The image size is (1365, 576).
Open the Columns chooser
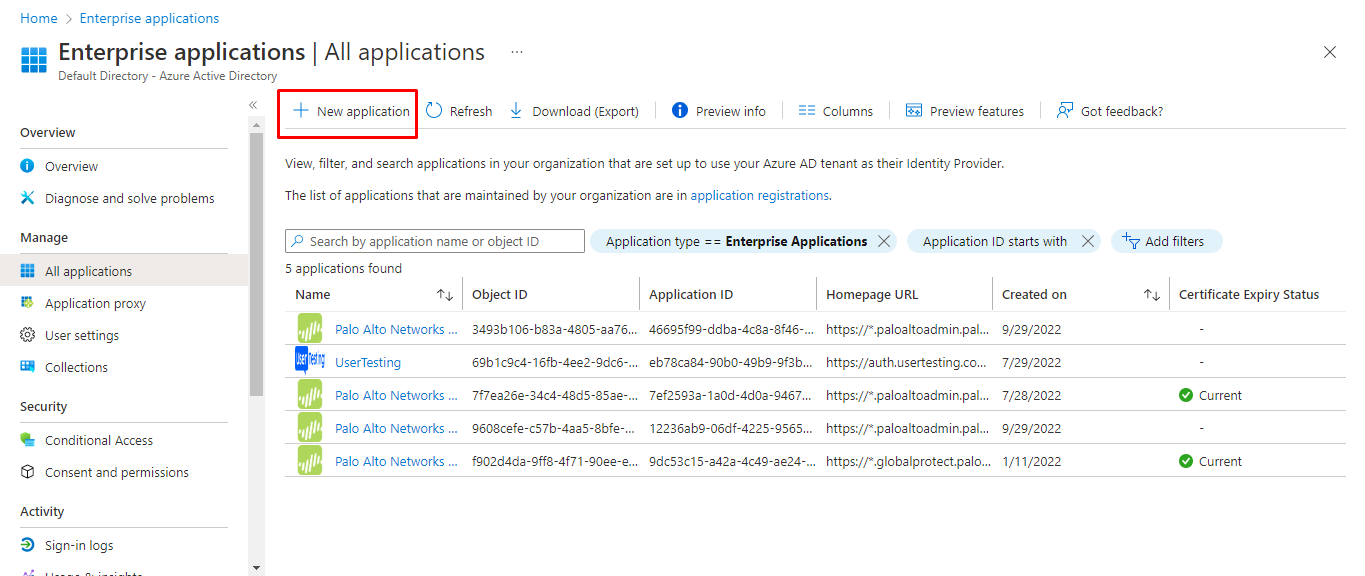pos(836,111)
